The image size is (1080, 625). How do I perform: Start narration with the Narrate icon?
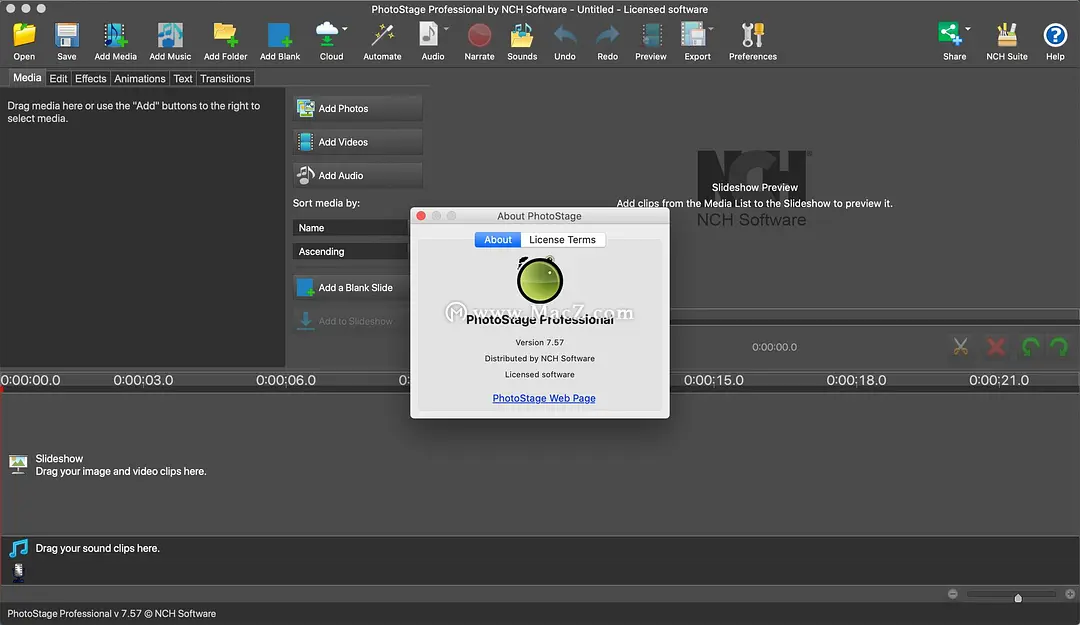pos(479,35)
